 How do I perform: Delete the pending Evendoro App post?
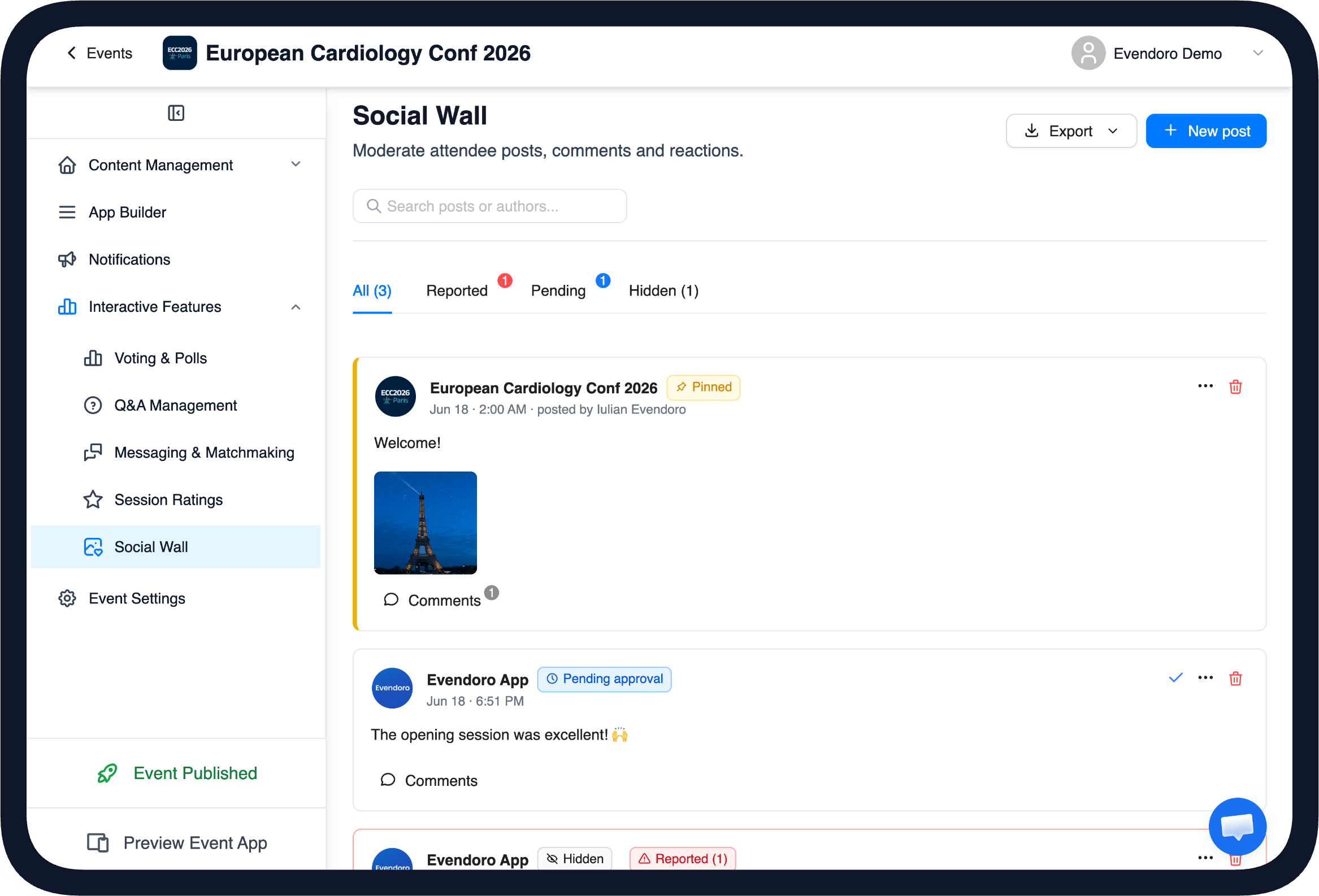[x=1234, y=678]
